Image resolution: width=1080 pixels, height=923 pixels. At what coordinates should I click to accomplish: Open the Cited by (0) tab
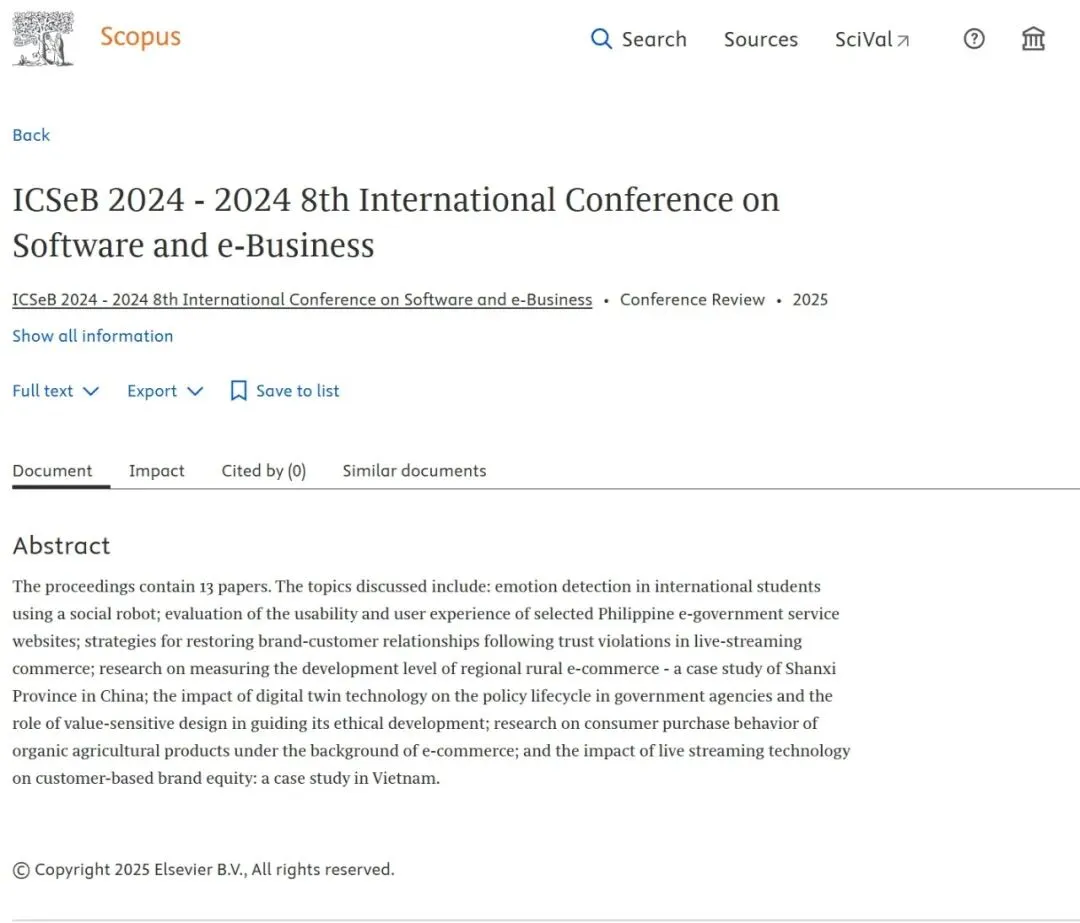click(264, 470)
